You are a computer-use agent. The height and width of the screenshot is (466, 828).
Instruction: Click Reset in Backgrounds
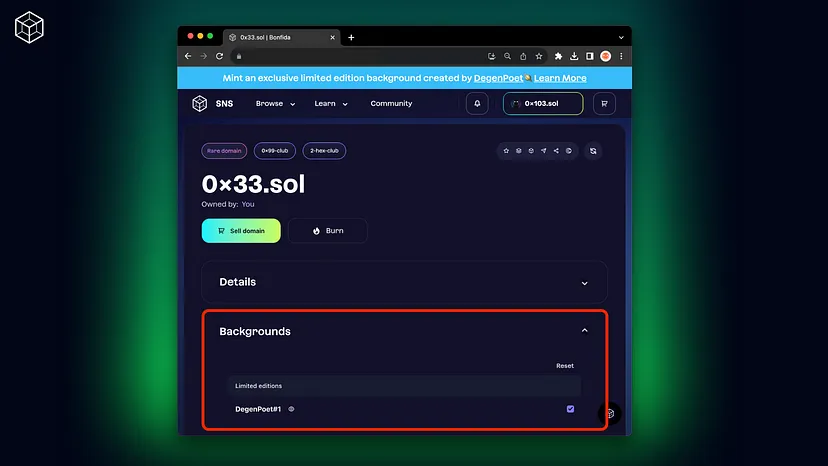pyautogui.click(x=564, y=366)
